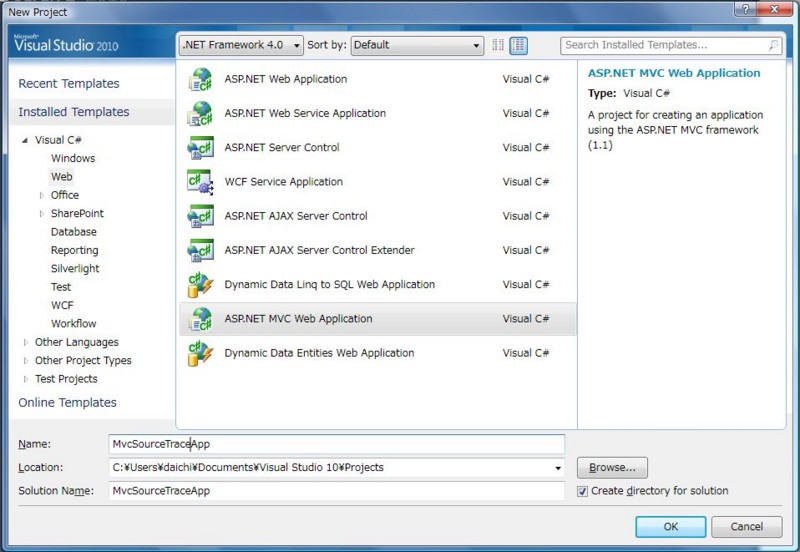
Task: Click the OK button
Action: (670, 527)
